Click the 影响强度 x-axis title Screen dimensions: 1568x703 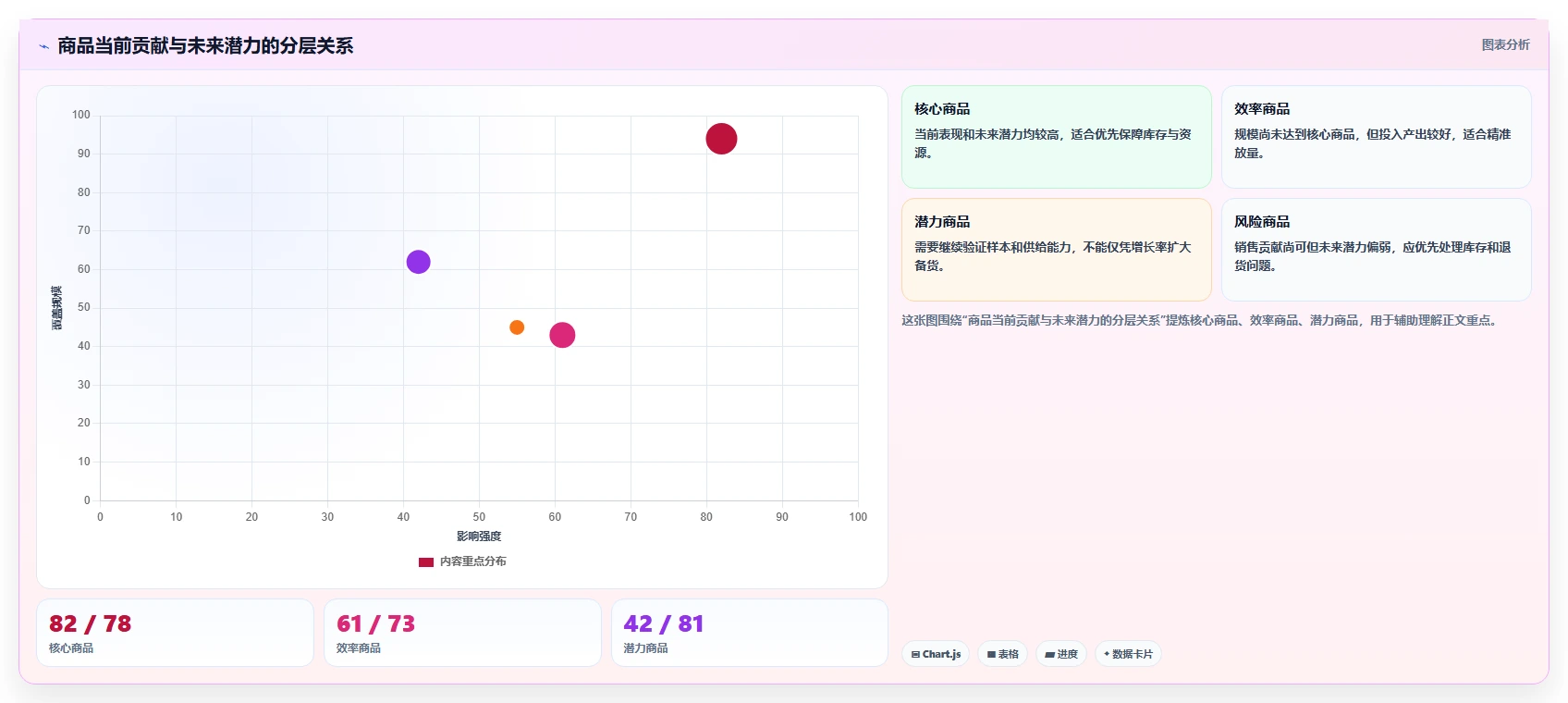point(479,536)
